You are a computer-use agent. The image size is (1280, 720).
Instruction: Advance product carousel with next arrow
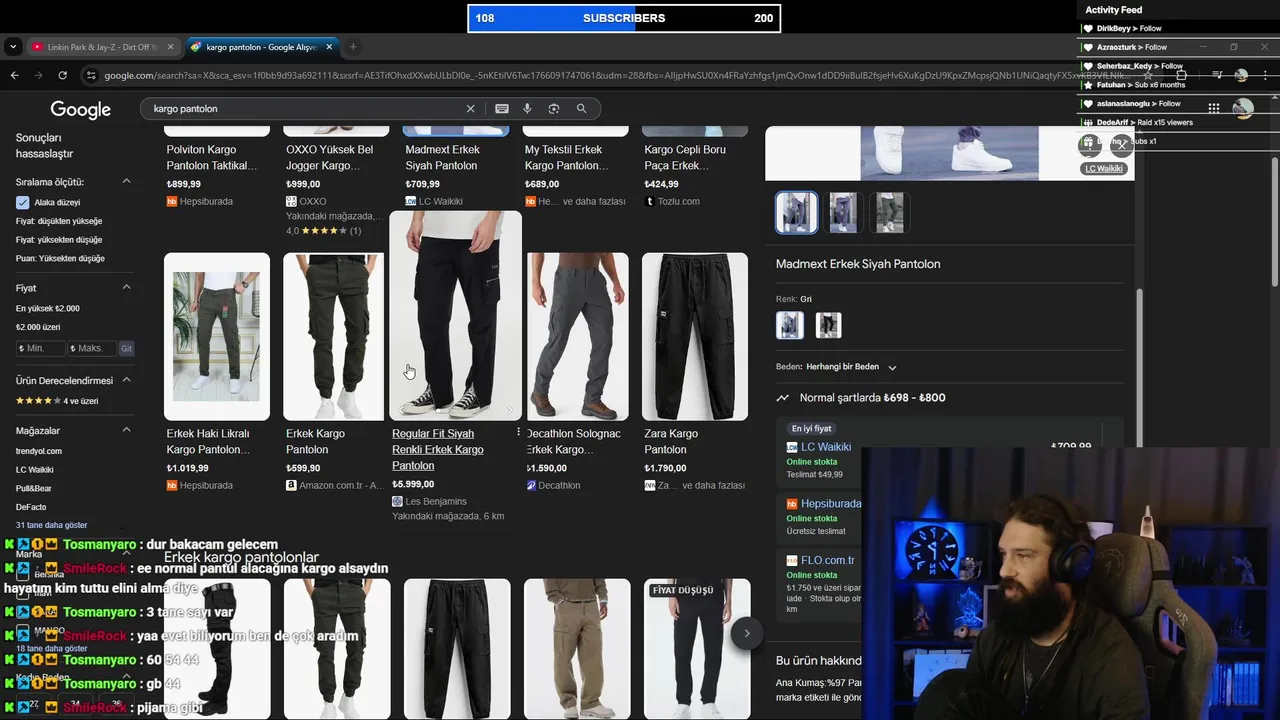coord(746,633)
